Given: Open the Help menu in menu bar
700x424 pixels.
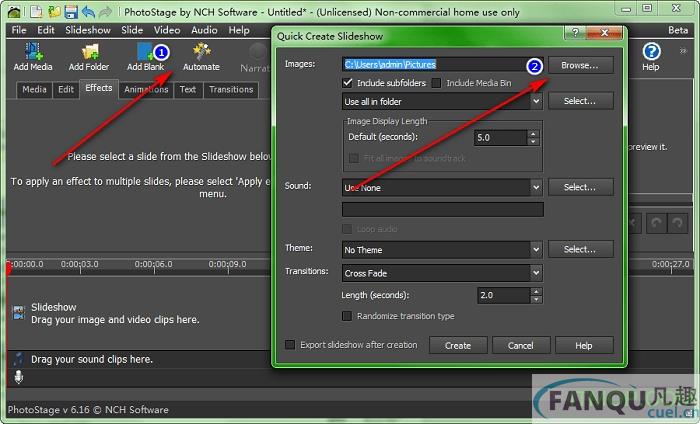Looking at the screenshot, I should click(x=239, y=30).
